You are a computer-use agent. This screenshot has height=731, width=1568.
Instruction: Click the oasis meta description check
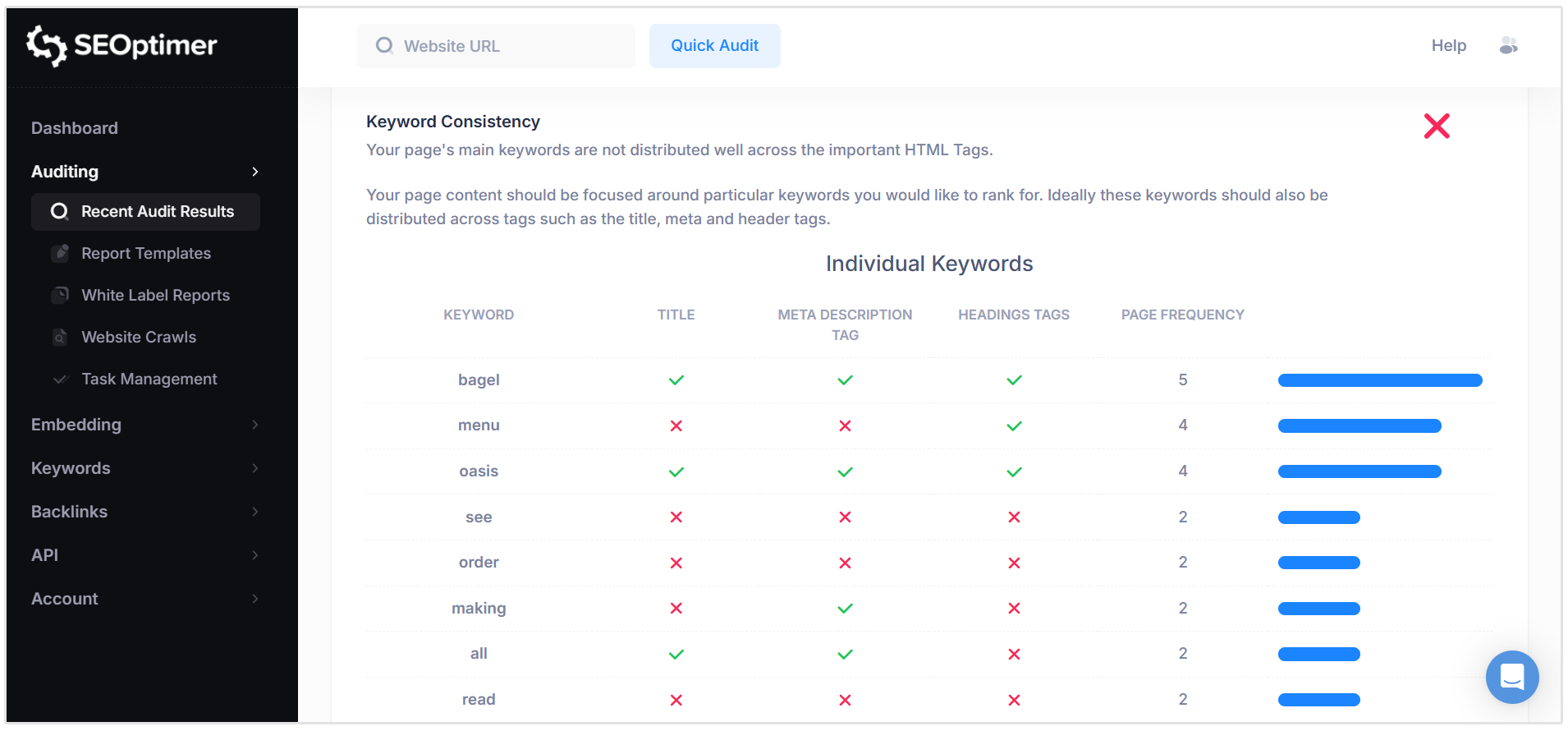point(846,471)
